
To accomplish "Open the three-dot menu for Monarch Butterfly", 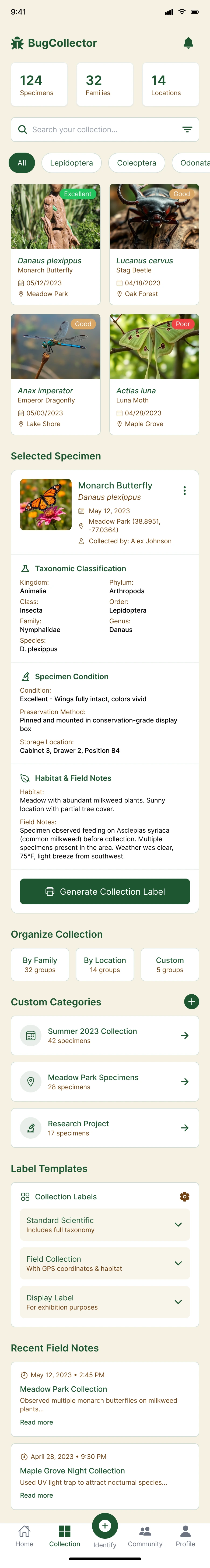I will pyautogui.click(x=184, y=491).
